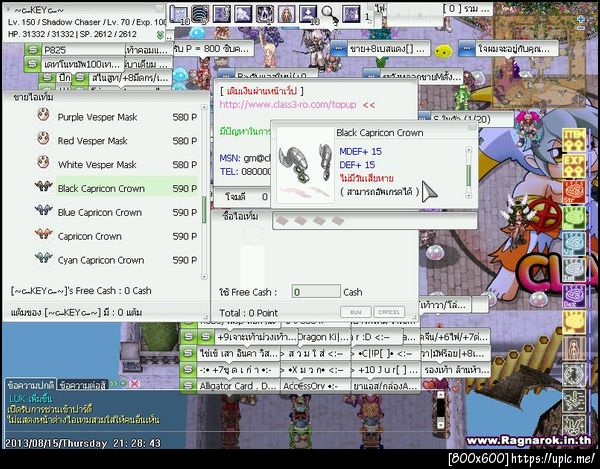Click Purple Vesper Mask item icon
The width and height of the screenshot is (600, 469).
coord(43,115)
